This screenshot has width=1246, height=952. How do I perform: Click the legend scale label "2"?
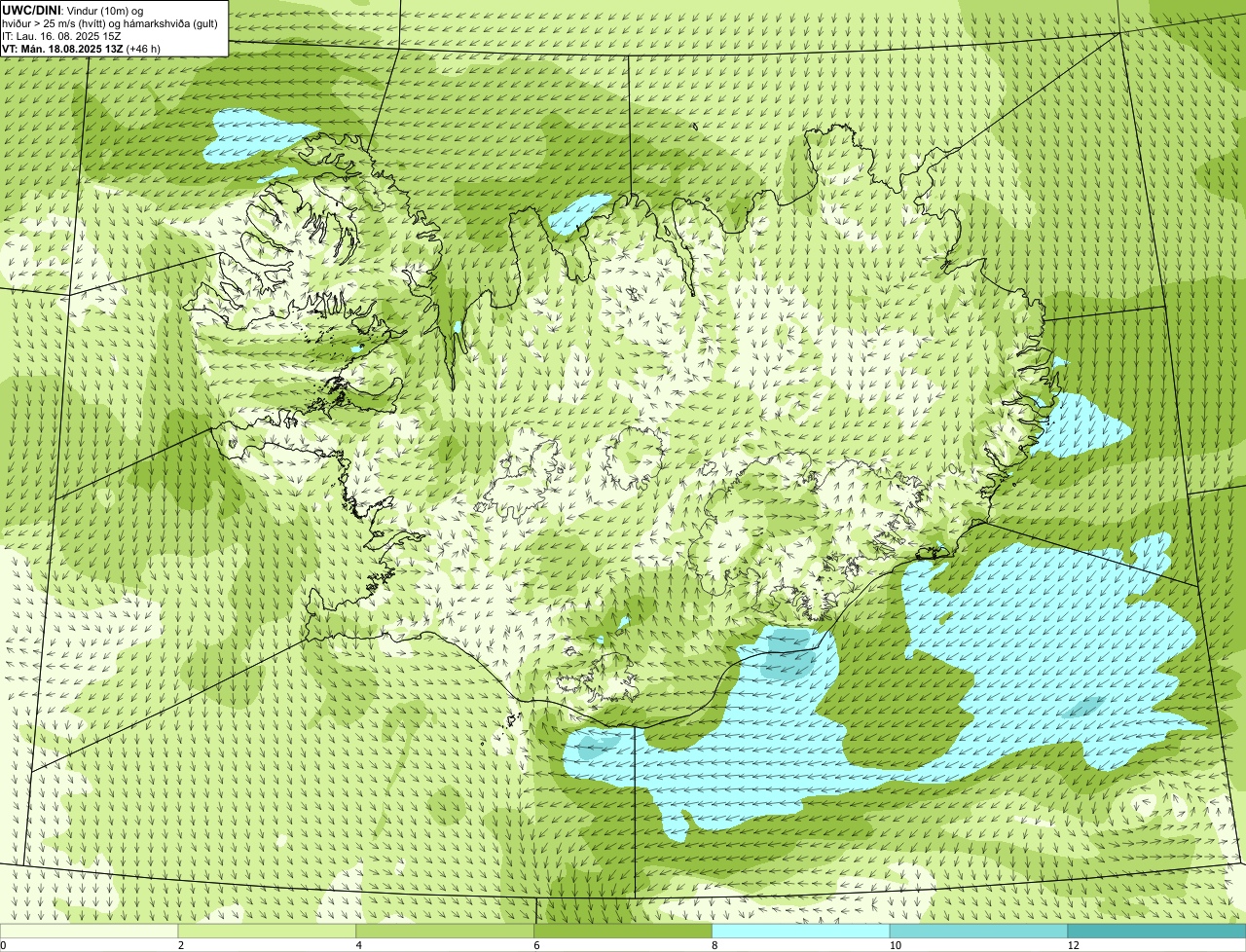click(x=181, y=945)
